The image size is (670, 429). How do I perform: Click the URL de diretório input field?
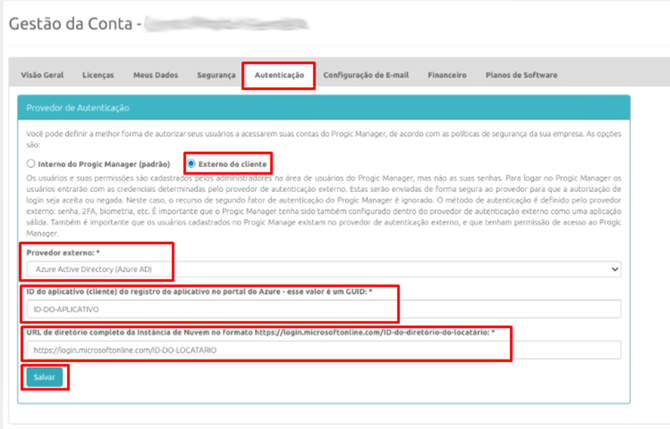[323, 350]
